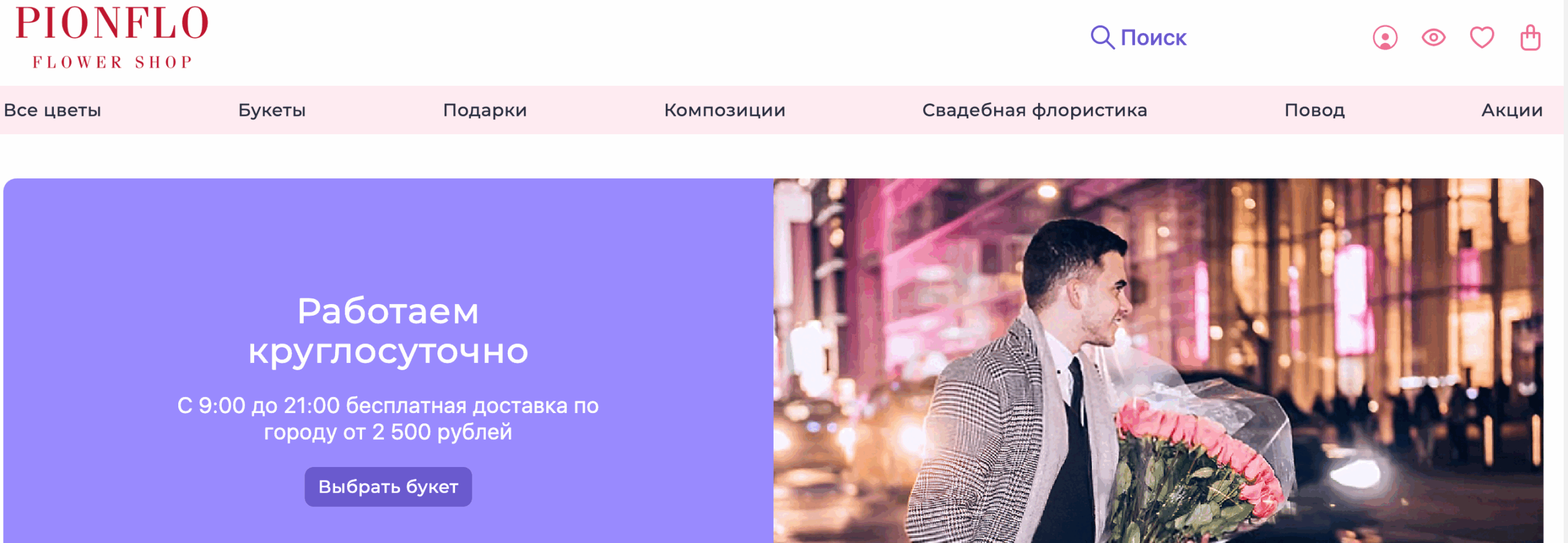Click the PIONFLO logo wordmark
The width and height of the screenshot is (1568, 543).
[112, 23]
